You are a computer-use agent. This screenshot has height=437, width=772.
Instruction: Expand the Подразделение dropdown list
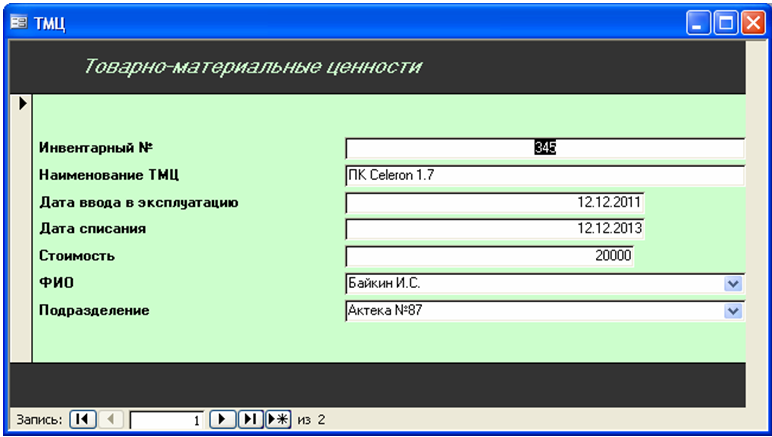(x=735, y=311)
